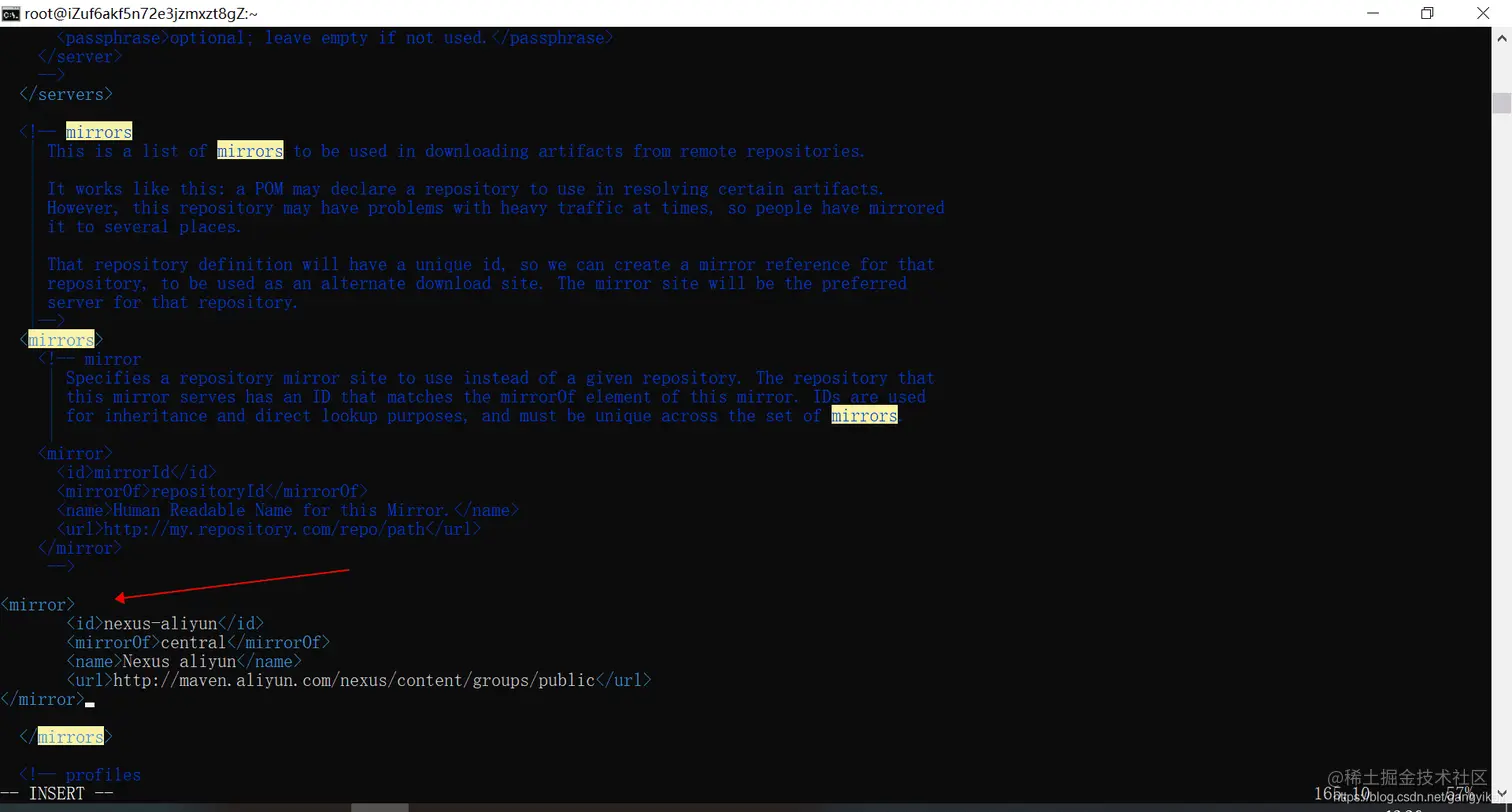This screenshot has height=812, width=1512.
Task: Click the line starting 'this mirror serves has'
Action: click(496, 397)
